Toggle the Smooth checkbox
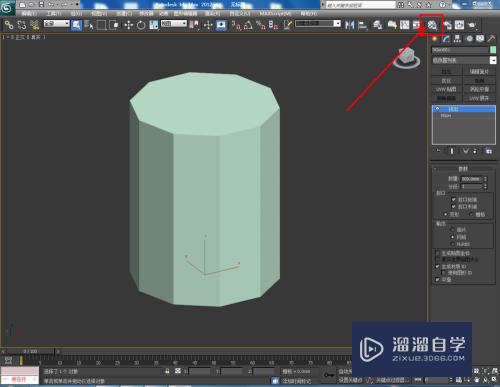The width and height of the screenshot is (500, 387). click(437, 279)
